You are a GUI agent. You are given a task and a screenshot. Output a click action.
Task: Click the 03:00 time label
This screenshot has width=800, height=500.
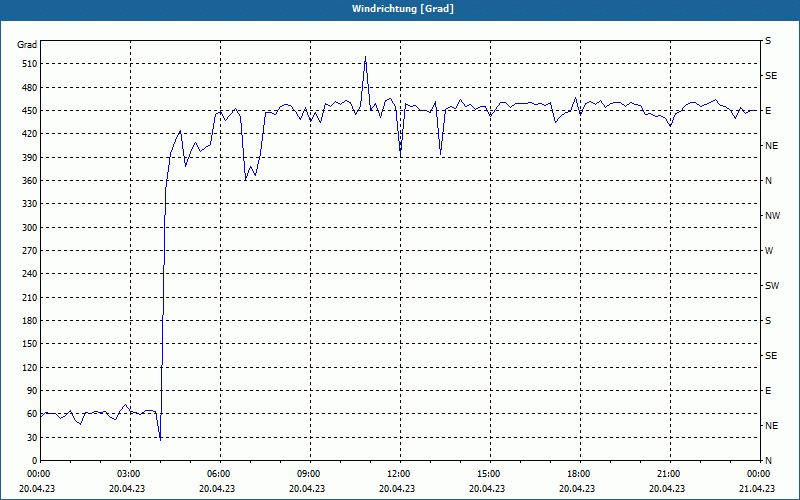[128, 473]
